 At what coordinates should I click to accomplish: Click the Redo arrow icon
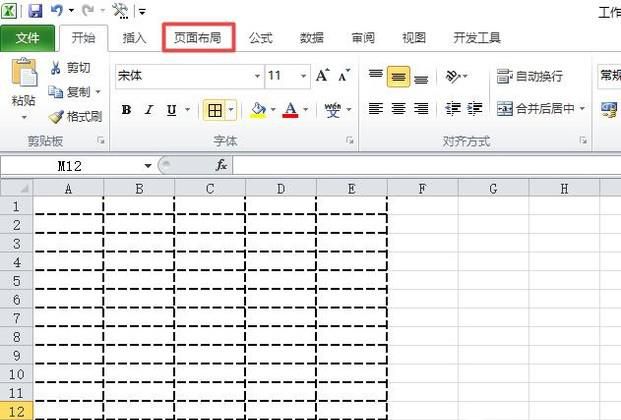coord(88,10)
